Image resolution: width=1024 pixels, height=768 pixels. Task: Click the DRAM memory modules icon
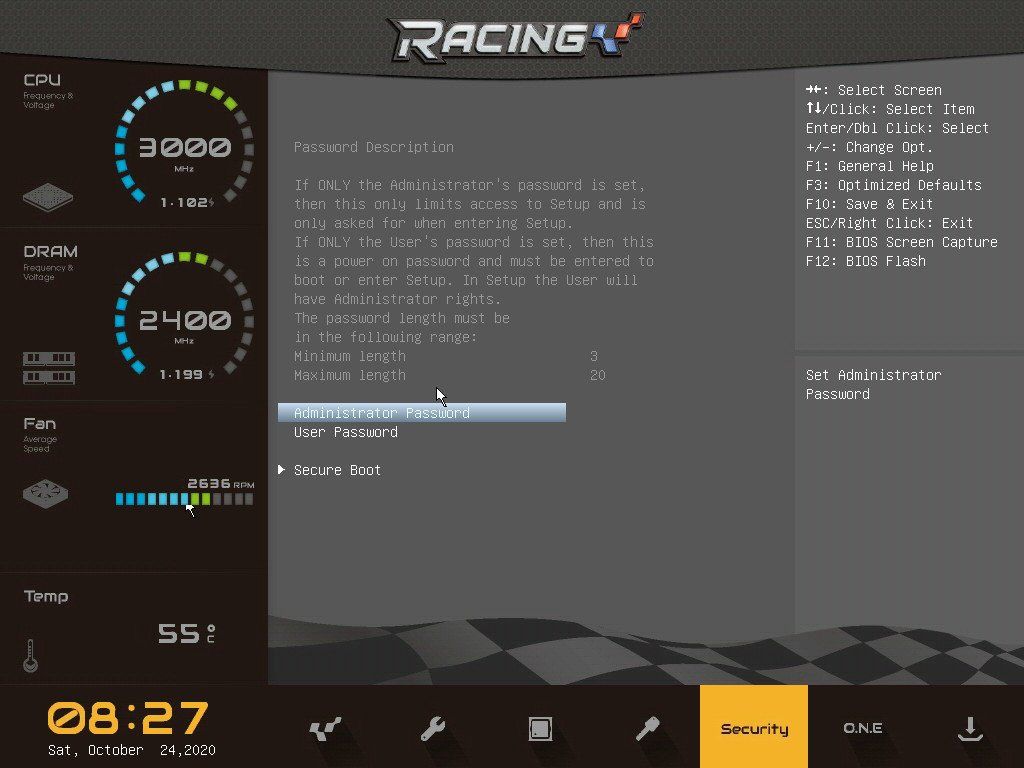(49, 367)
